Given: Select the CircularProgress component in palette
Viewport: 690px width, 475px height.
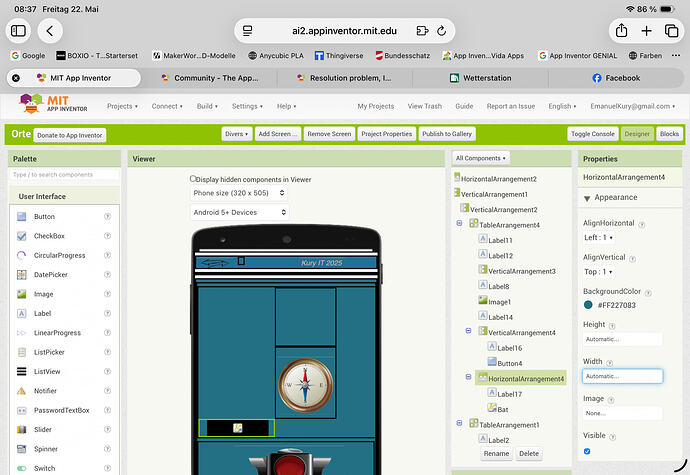Looking at the screenshot, I should [x=59, y=255].
